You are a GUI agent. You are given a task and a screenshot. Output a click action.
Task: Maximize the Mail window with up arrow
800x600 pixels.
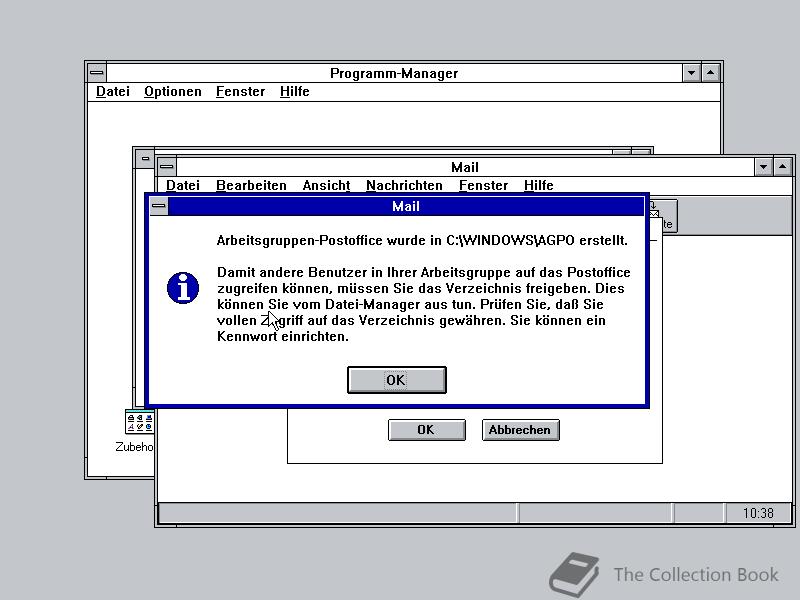(x=783, y=167)
